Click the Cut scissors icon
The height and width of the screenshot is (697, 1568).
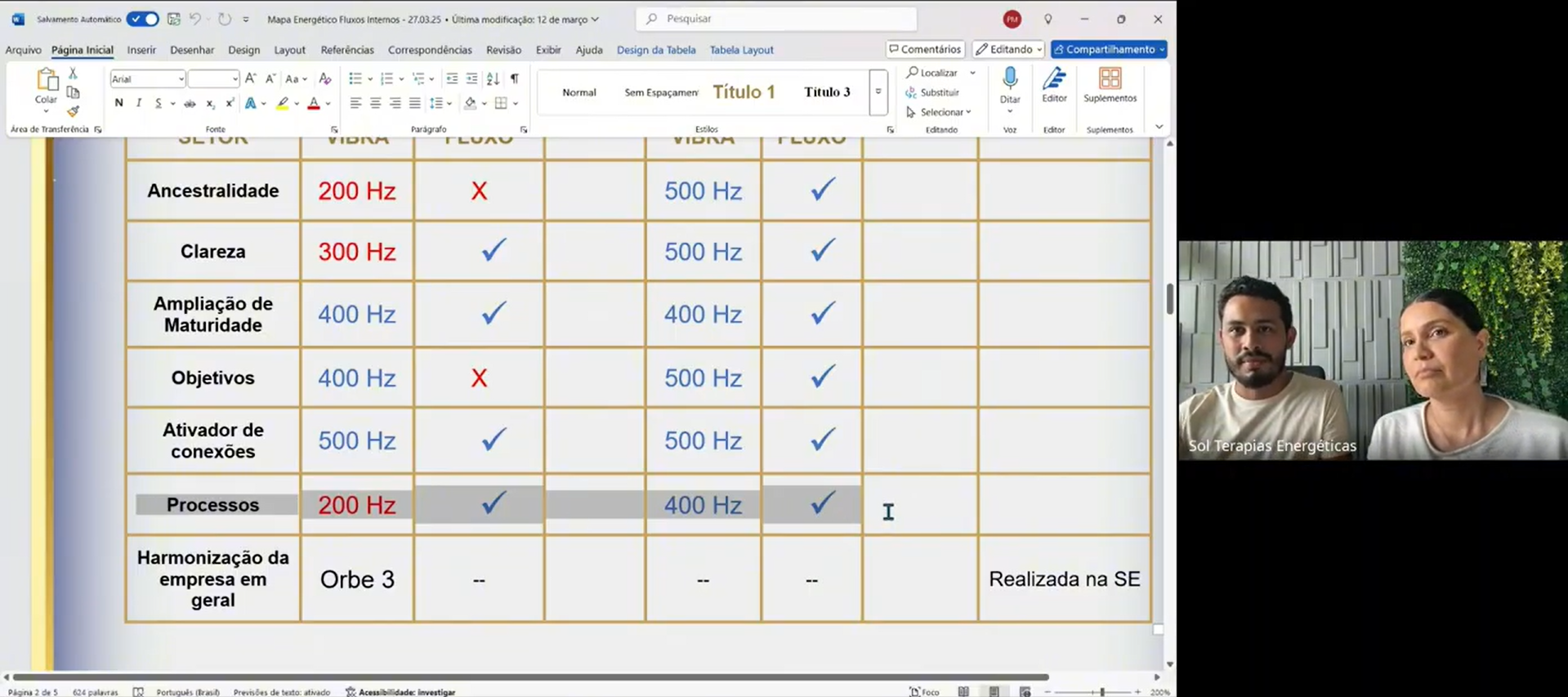[x=73, y=74]
